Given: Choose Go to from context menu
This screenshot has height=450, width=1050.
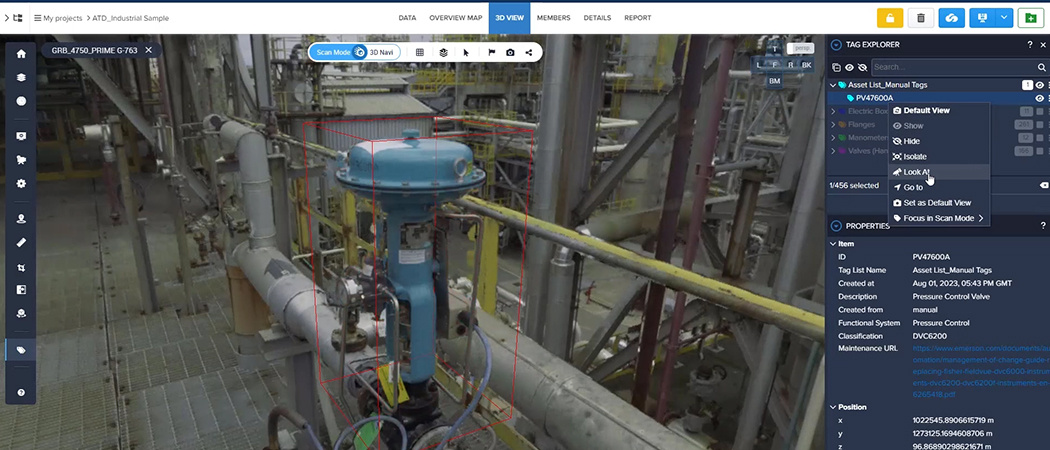Looking at the screenshot, I should point(939,188).
